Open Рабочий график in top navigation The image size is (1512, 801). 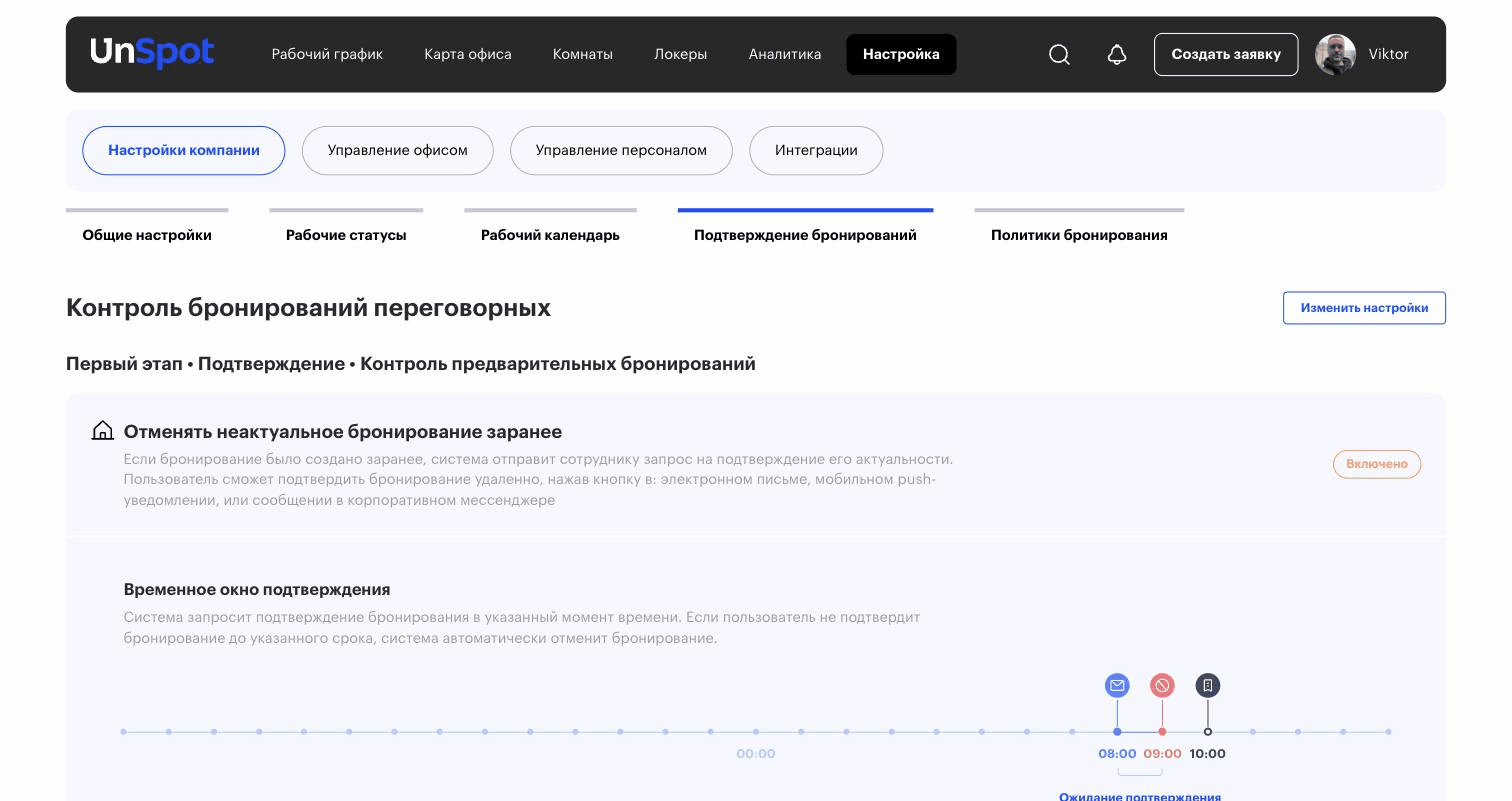(327, 54)
